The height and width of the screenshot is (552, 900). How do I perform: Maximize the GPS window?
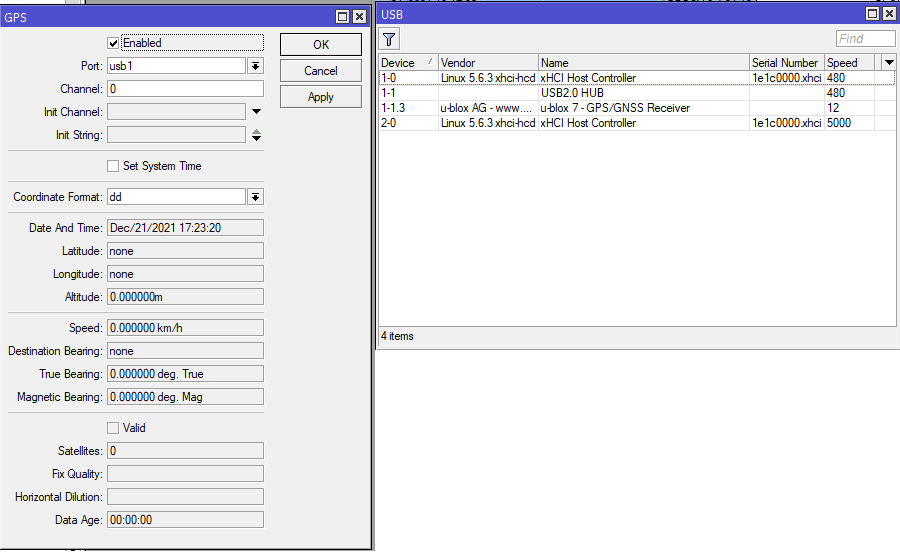(x=342, y=17)
